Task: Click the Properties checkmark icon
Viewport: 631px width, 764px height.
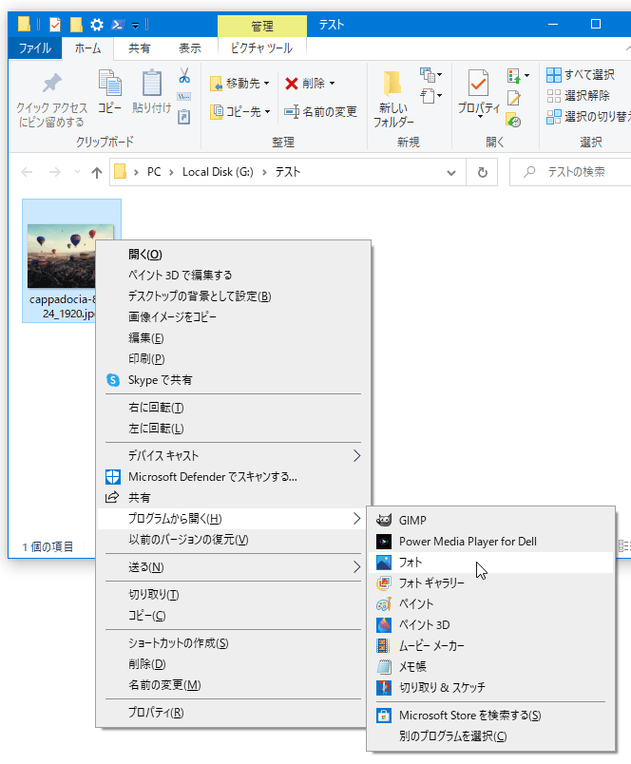Action: pyautogui.click(x=478, y=83)
